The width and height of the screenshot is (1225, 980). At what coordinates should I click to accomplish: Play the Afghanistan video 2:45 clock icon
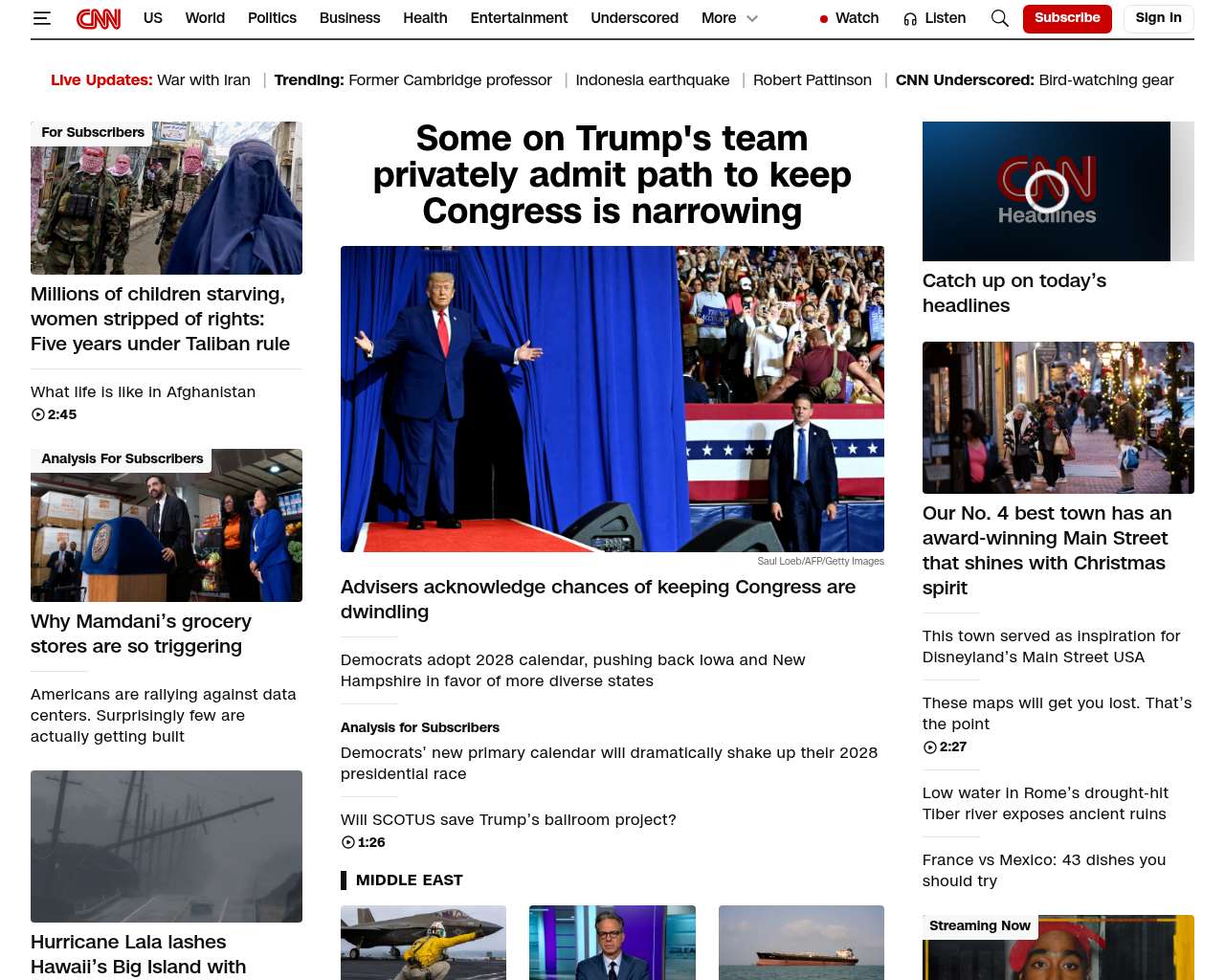(x=38, y=414)
